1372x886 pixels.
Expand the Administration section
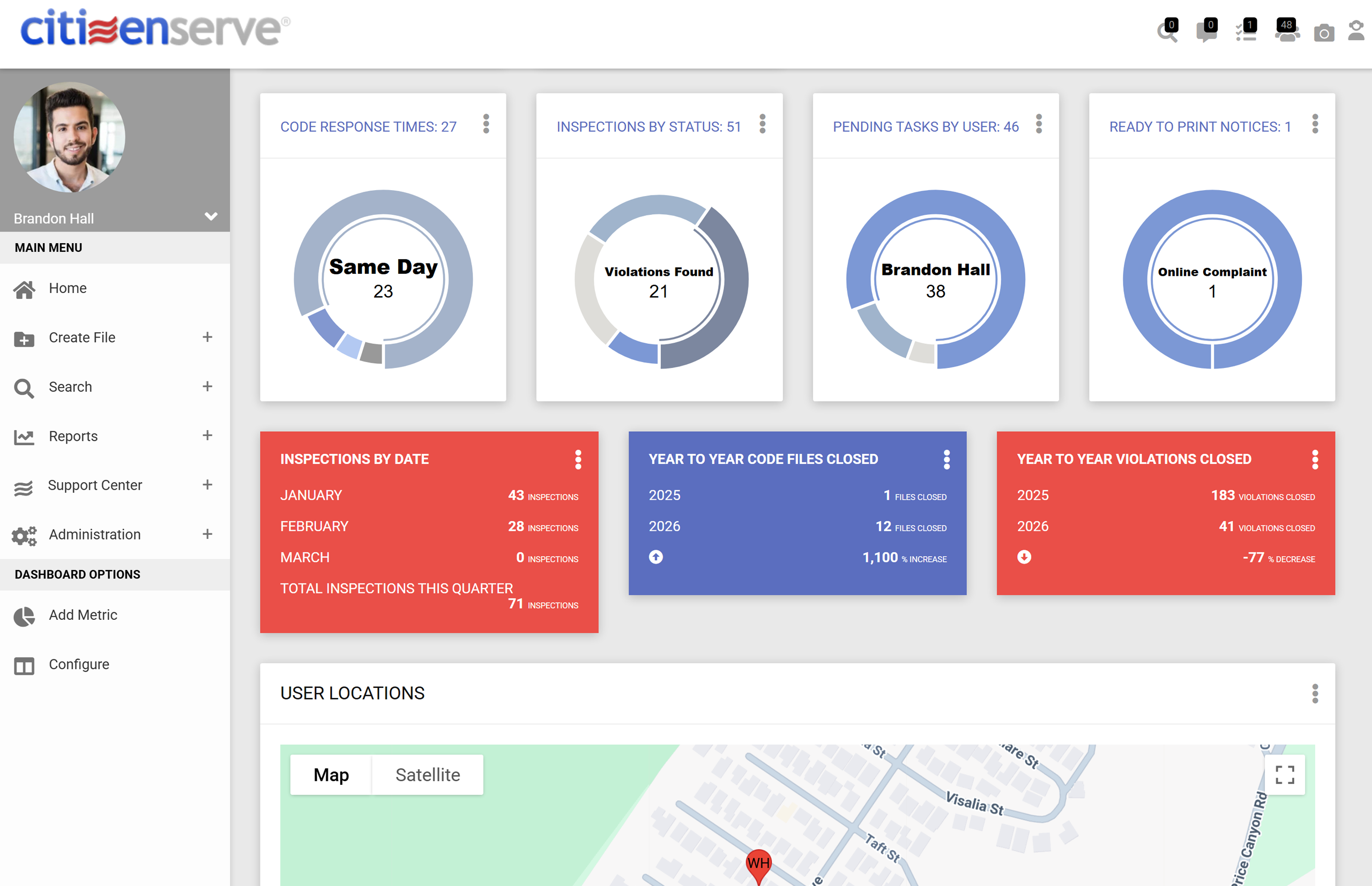(x=207, y=535)
